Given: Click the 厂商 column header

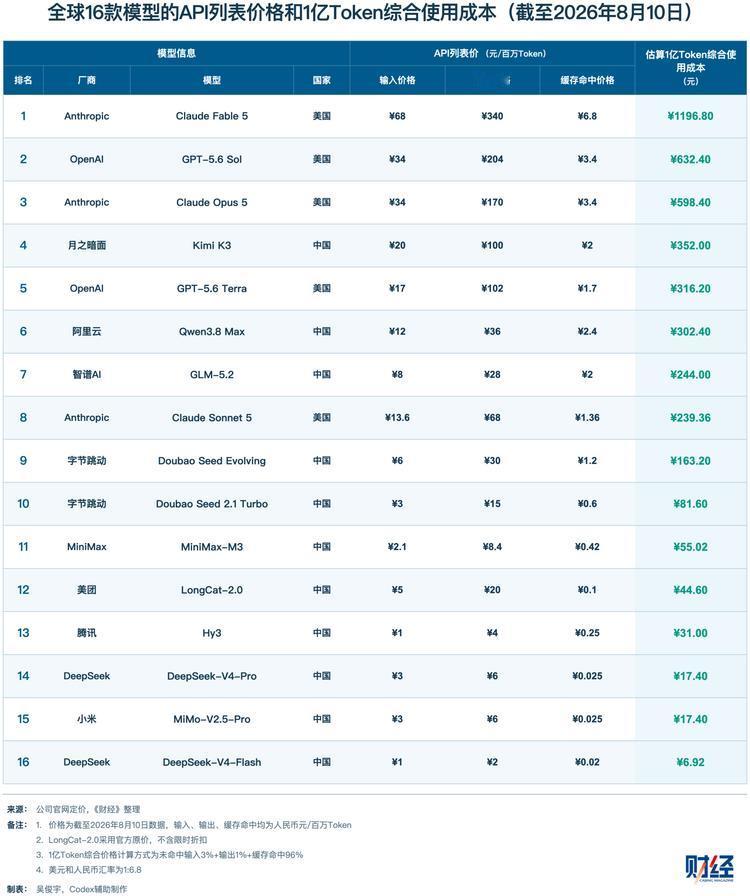Looking at the screenshot, I should click(86, 80).
